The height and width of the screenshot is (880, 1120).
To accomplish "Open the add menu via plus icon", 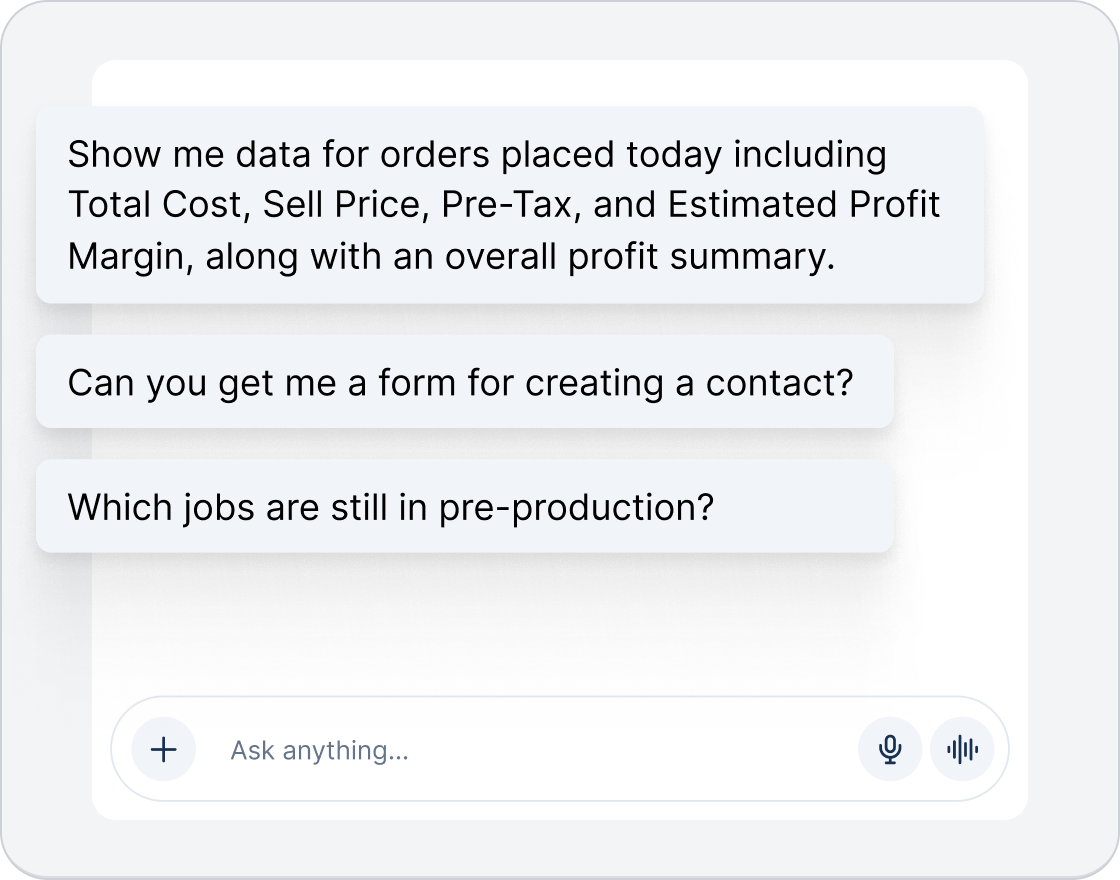I will pos(164,749).
